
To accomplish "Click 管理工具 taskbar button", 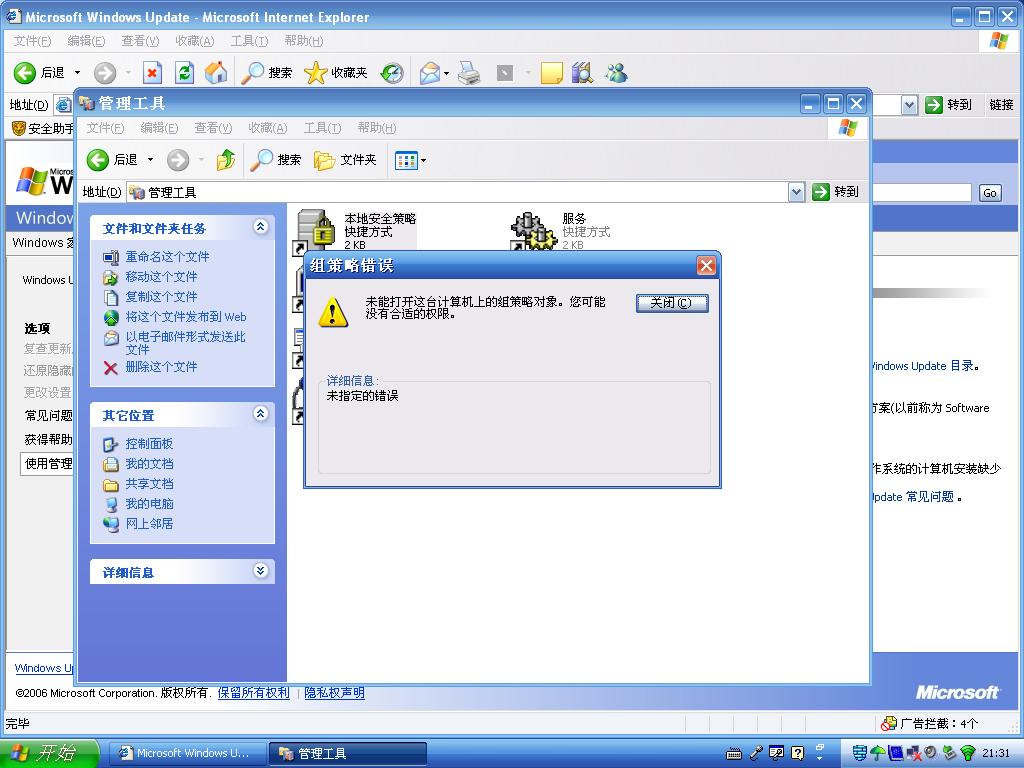I will (348, 754).
